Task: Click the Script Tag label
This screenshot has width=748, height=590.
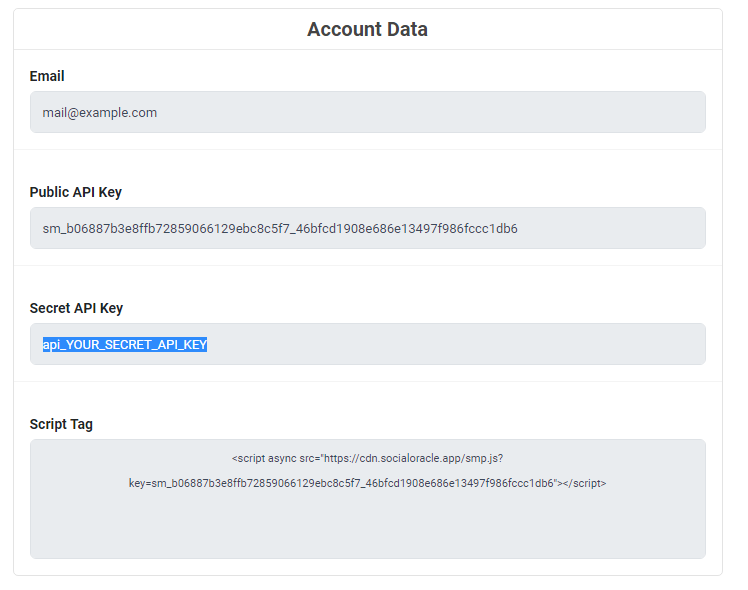Action: point(61,424)
